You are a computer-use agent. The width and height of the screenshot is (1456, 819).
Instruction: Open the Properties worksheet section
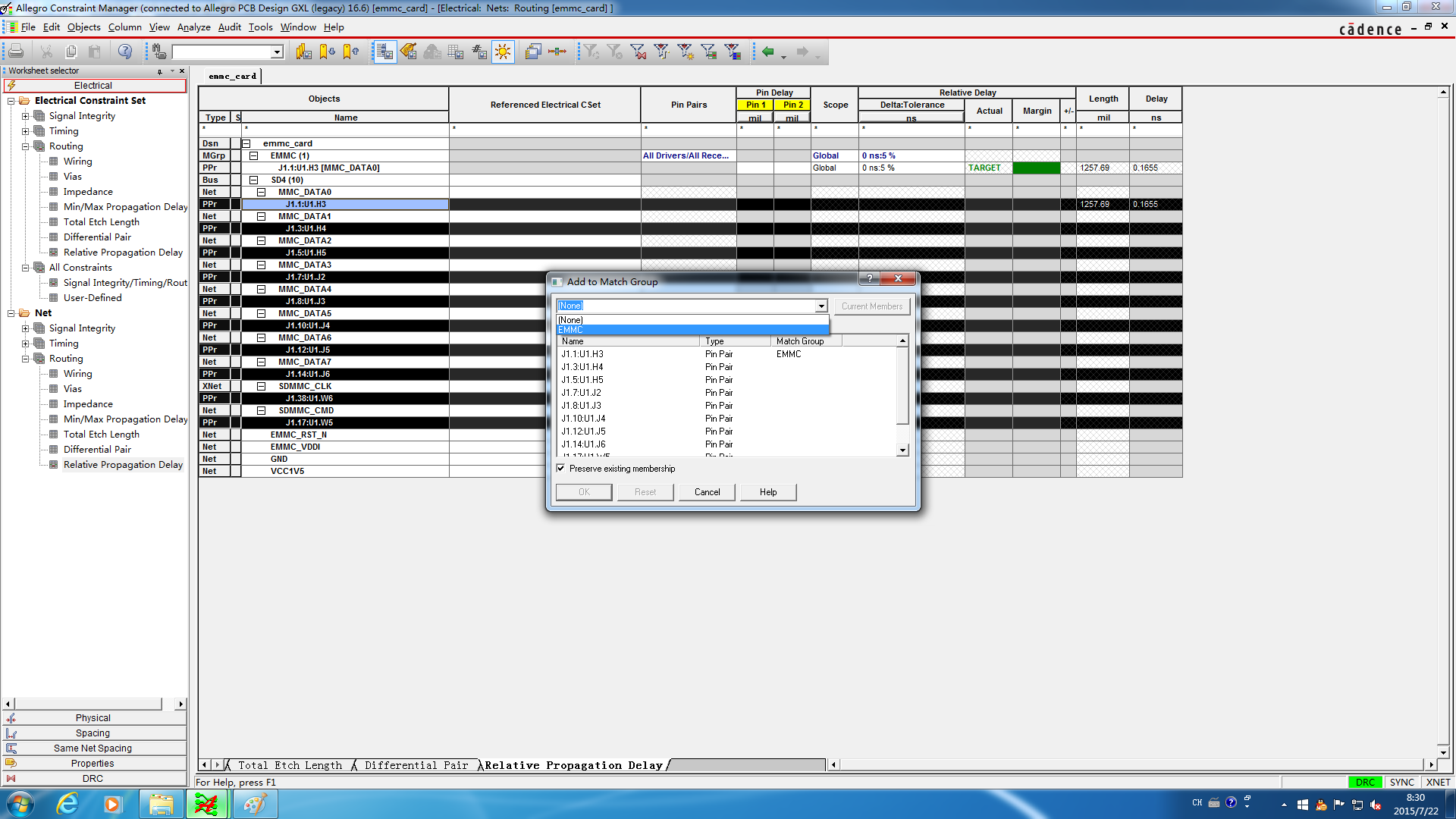click(94, 764)
